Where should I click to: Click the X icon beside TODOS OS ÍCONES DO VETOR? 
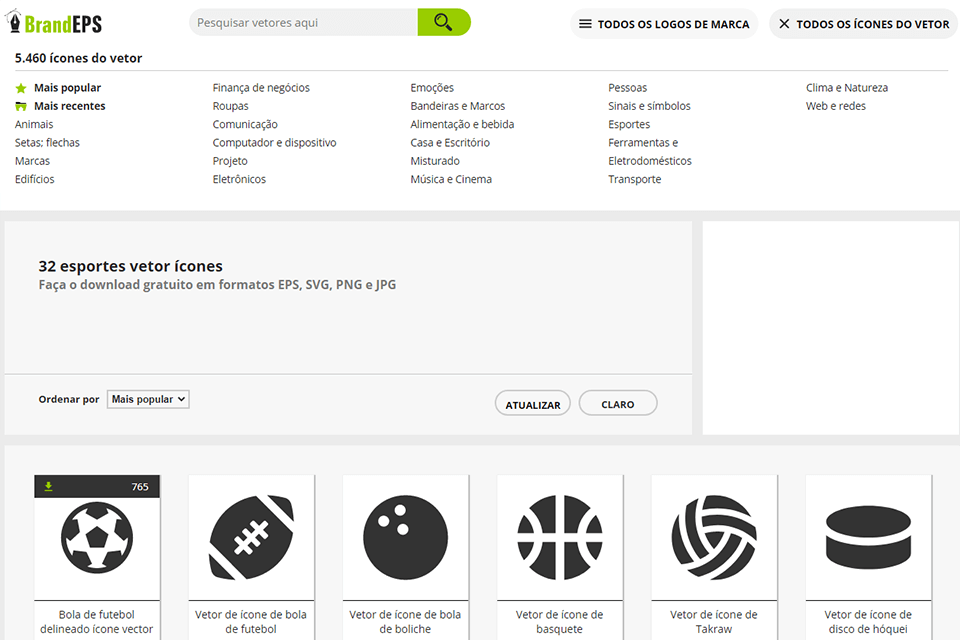(x=780, y=23)
